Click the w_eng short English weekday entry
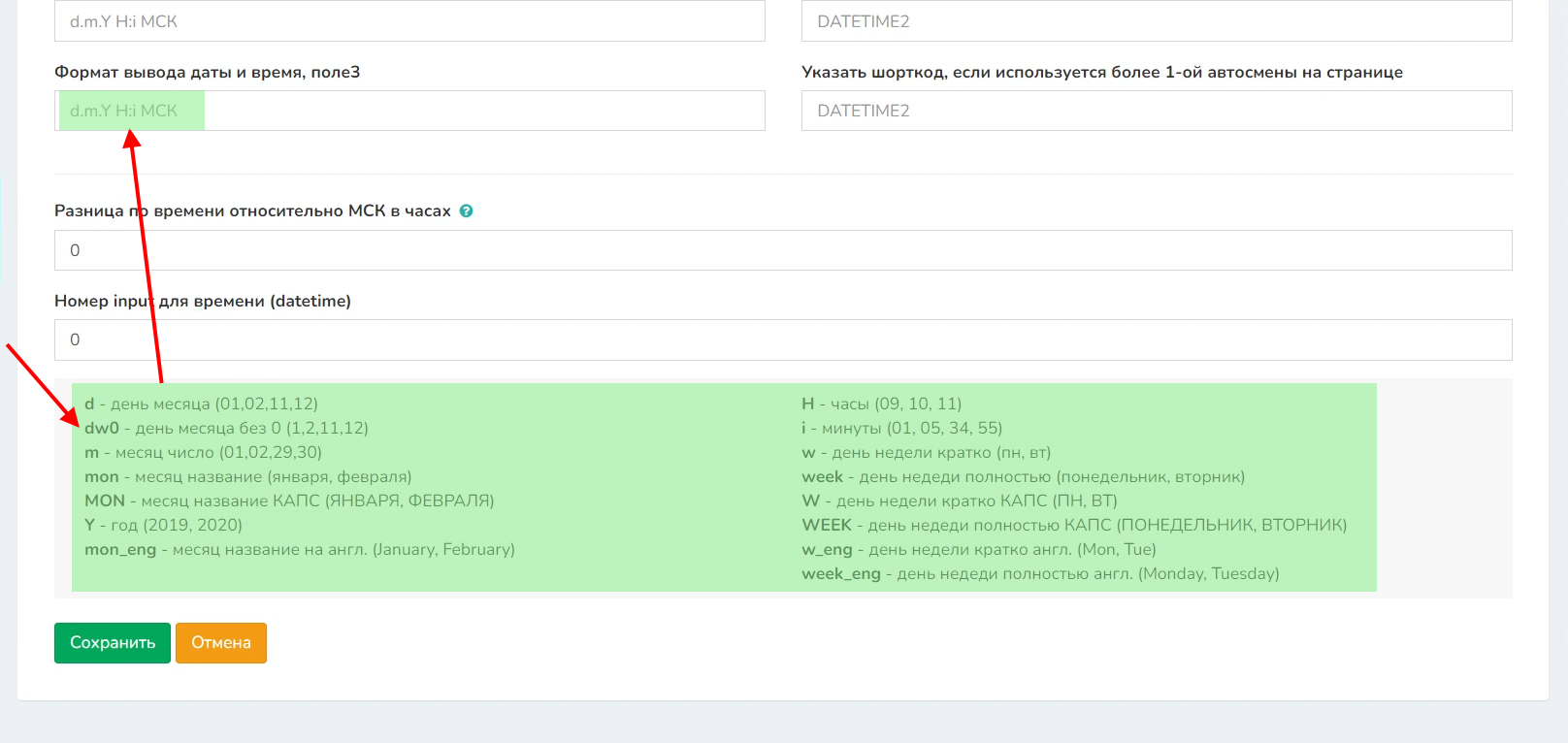Image resolution: width=1568 pixels, height=743 pixels. click(x=978, y=549)
